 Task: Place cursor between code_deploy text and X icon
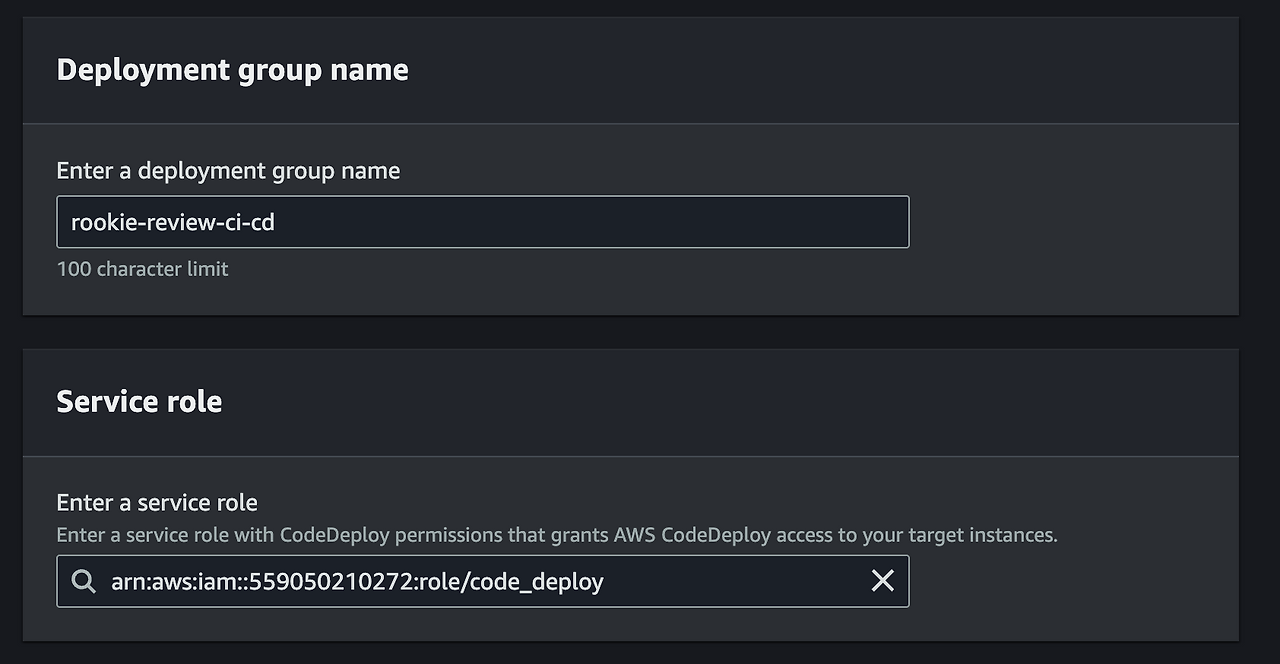tap(735, 581)
